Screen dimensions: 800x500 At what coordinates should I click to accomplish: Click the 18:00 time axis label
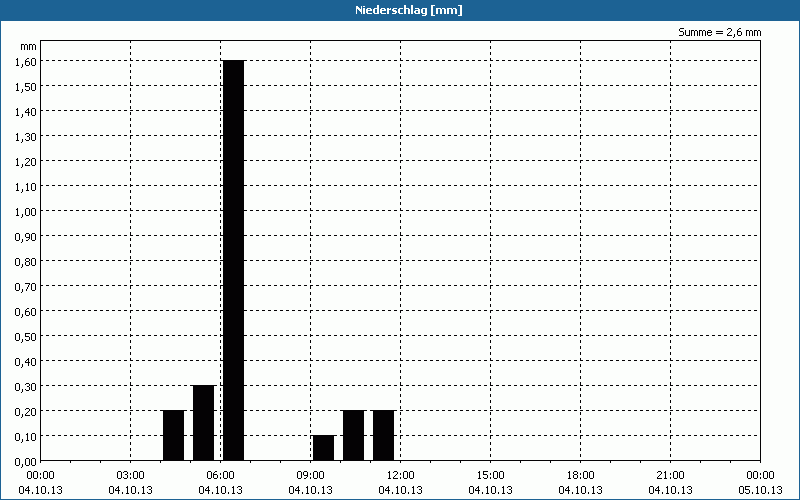[581, 475]
